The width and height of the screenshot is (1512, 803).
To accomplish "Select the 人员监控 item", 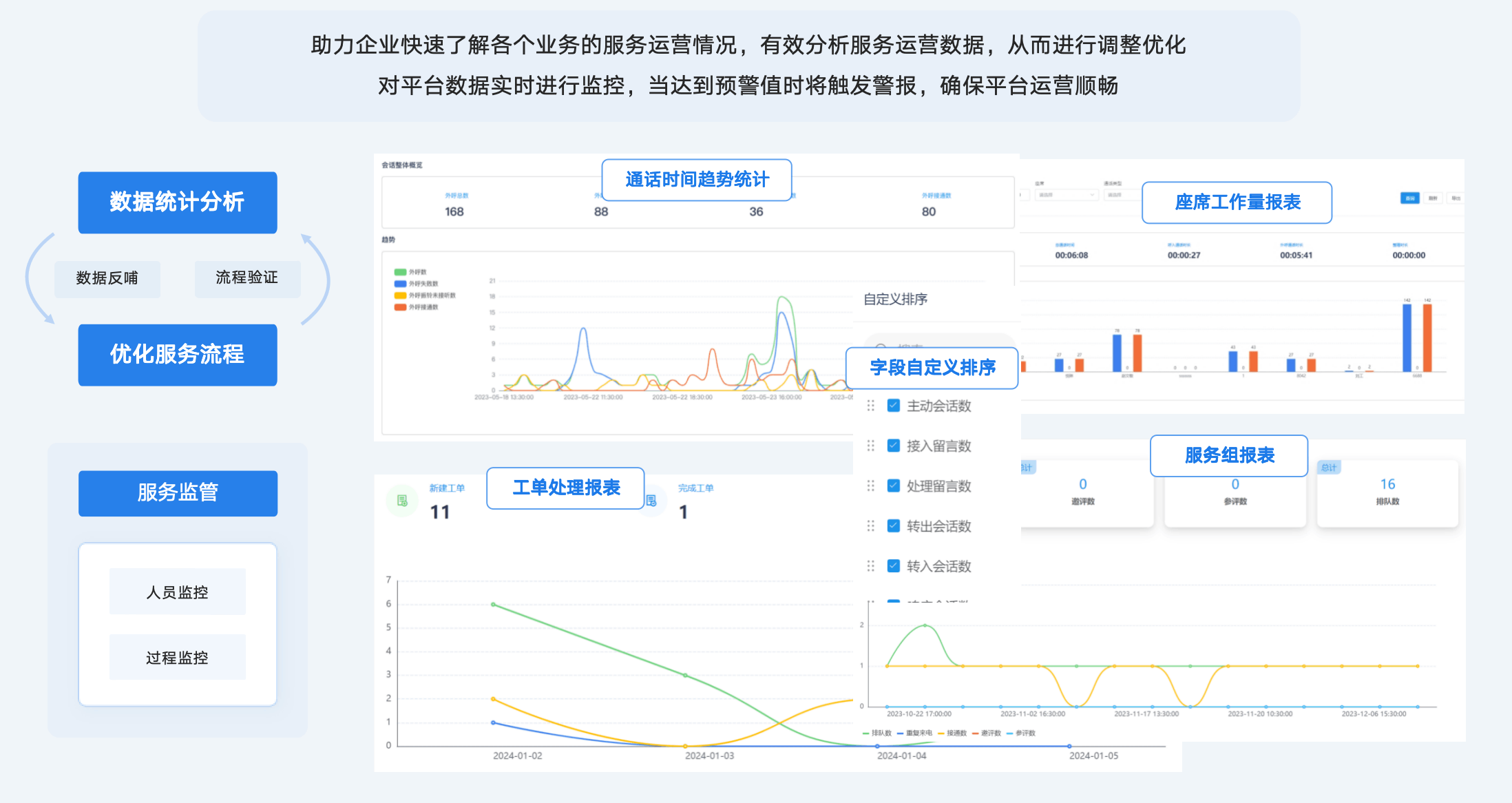I will (178, 592).
